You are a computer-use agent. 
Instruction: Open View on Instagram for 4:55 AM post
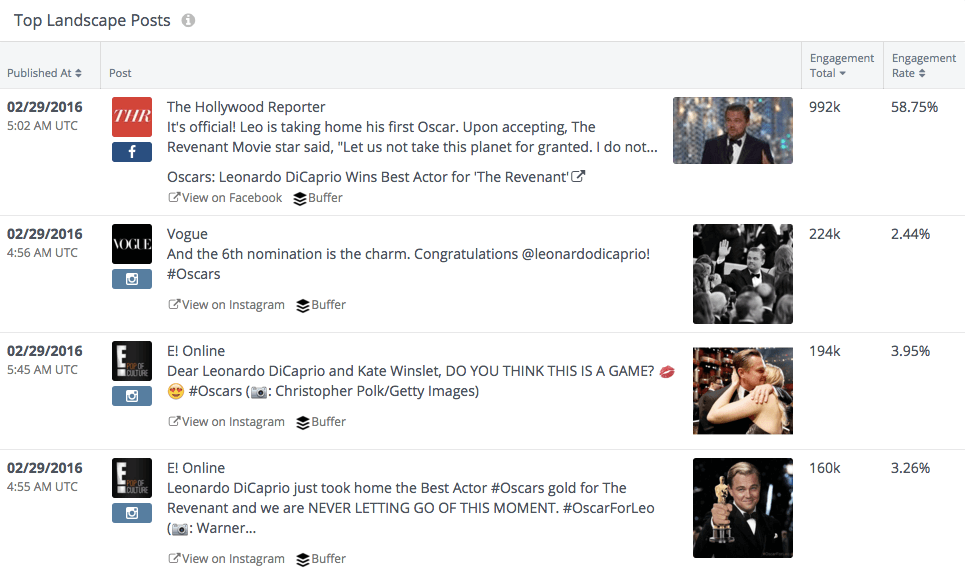[226, 558]
